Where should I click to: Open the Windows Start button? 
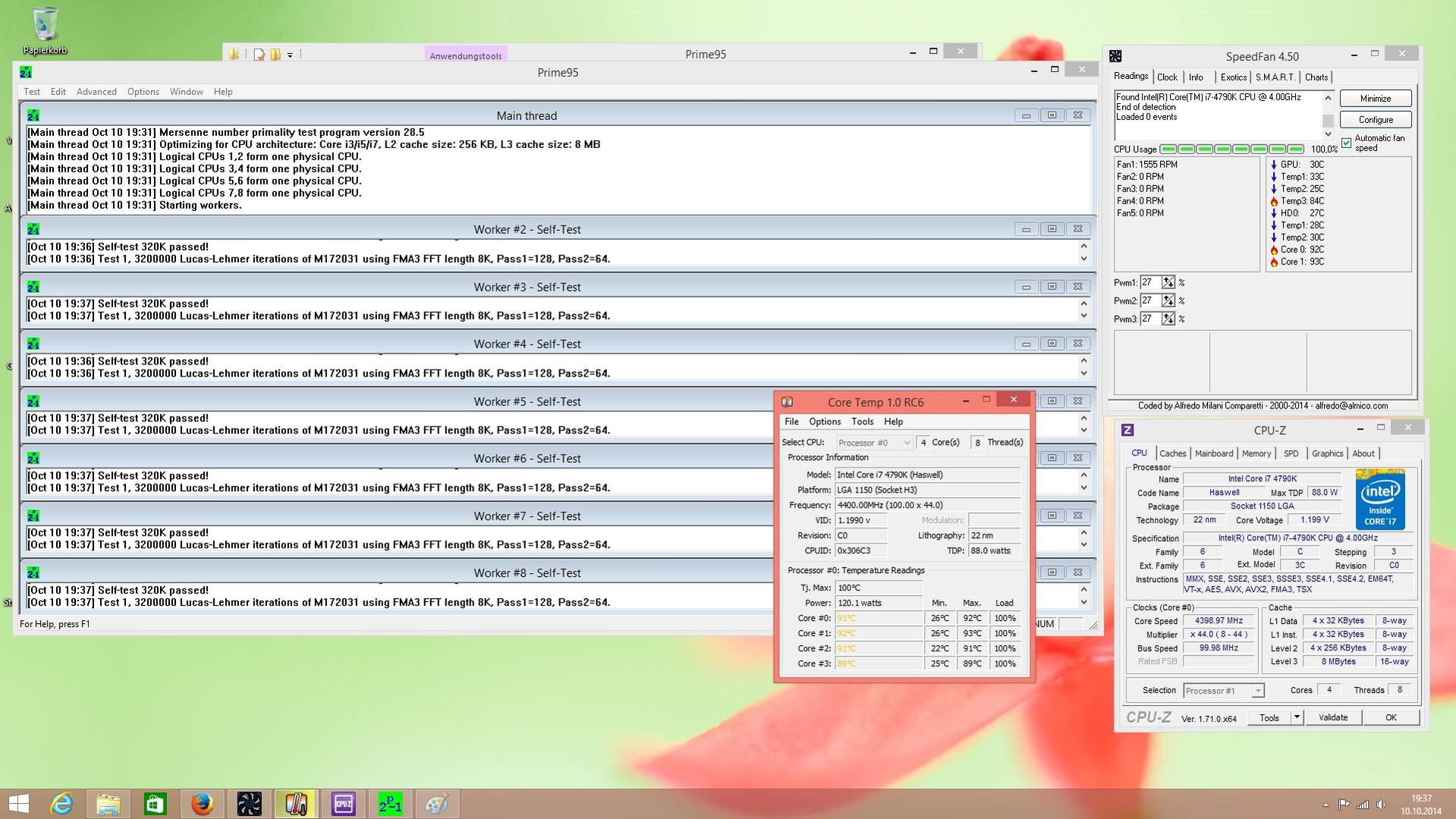point(18,804)
